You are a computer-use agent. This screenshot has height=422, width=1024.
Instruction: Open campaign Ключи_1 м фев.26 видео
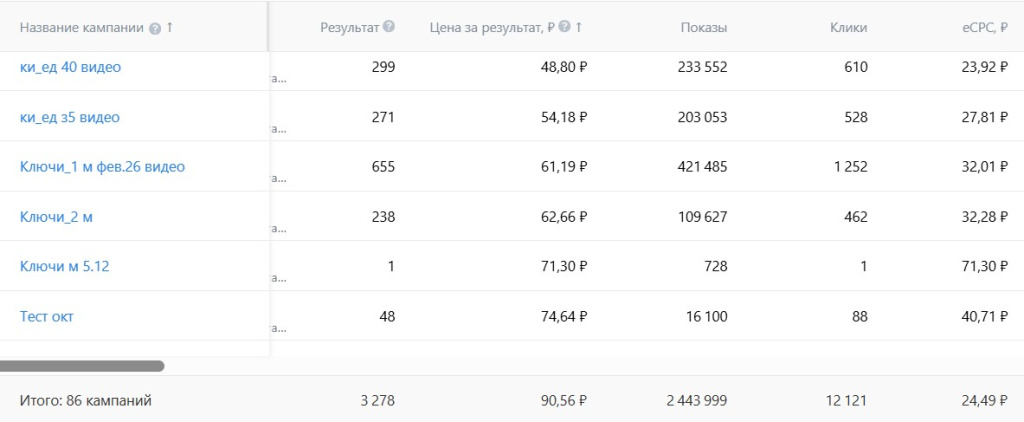tap(103, 167)
